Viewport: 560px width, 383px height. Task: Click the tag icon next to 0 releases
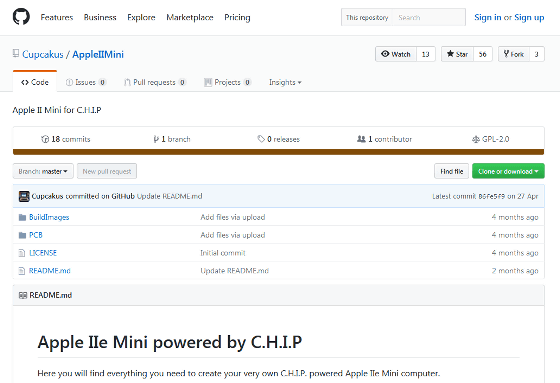(261, 139)
